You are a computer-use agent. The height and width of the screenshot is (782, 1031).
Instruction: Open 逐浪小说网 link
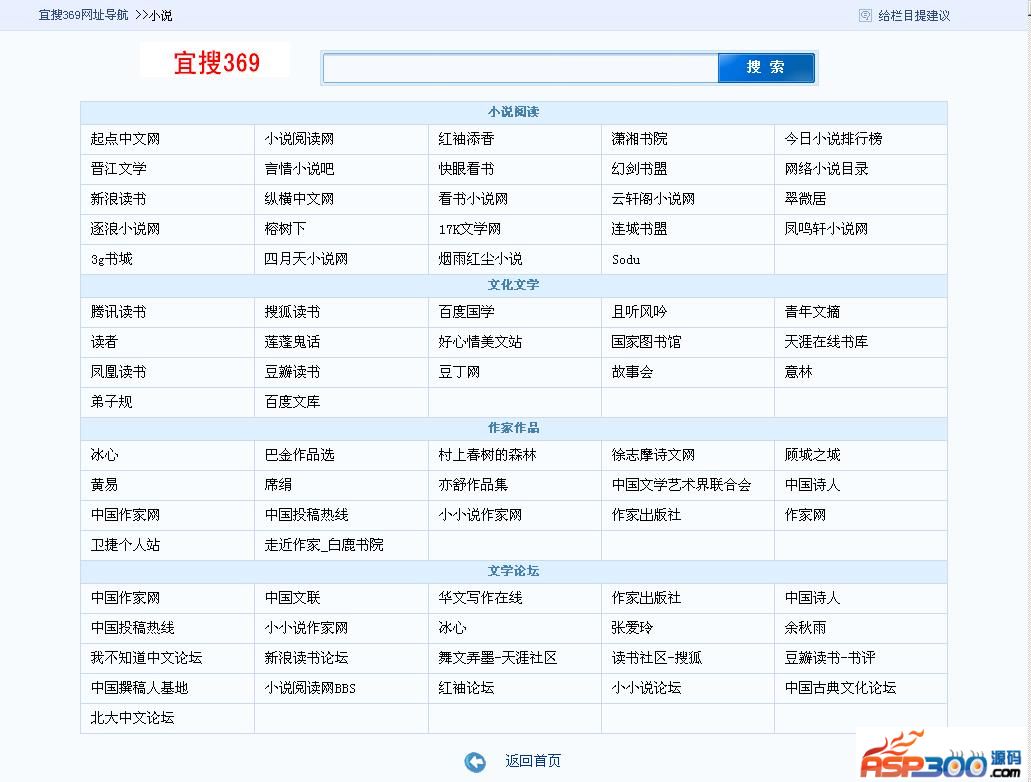pos(125,229)
